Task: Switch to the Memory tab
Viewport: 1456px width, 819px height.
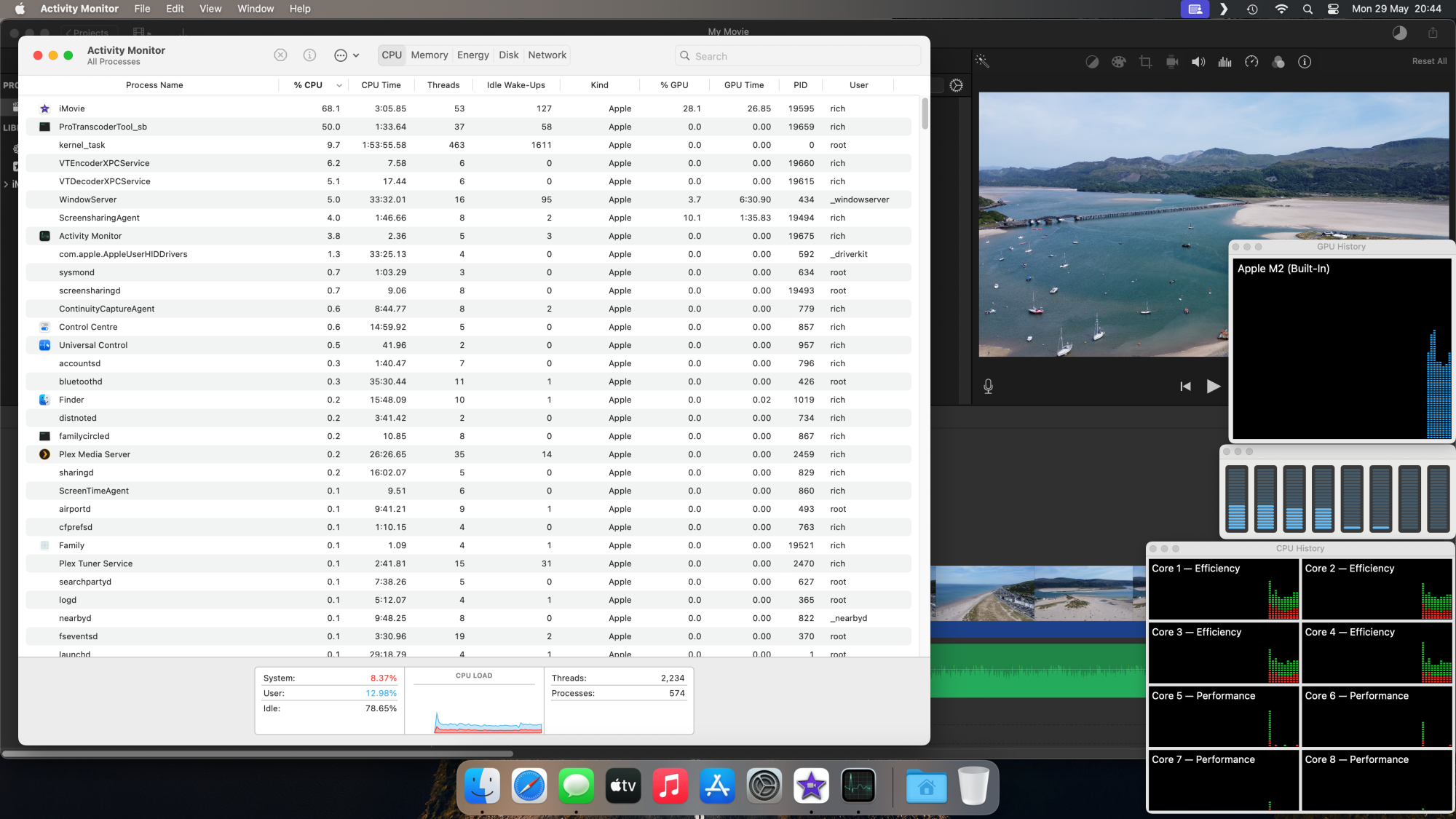Action: tap(429, 55)
